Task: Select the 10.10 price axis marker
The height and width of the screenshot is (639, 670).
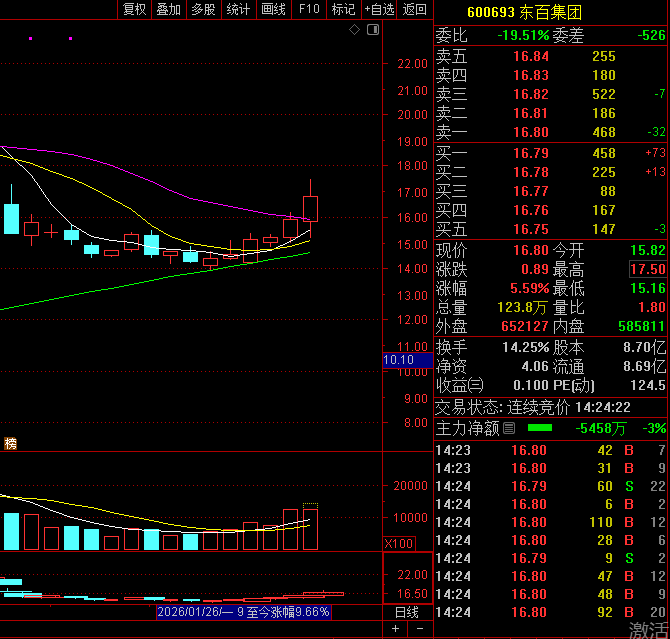Action: [408, 360]
